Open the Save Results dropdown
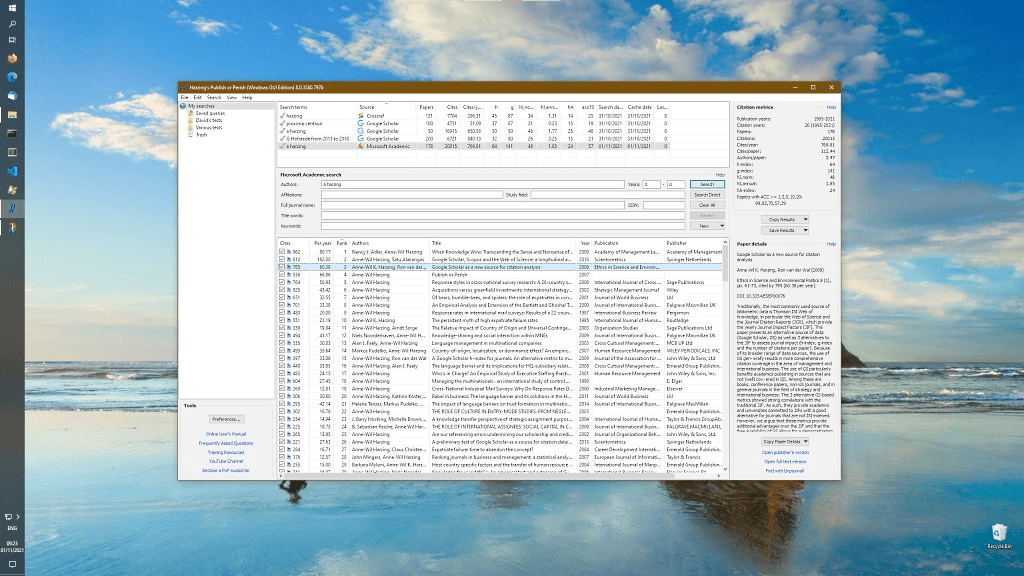Viewport: 1024px width, 576px height. (x=783, y=230)
